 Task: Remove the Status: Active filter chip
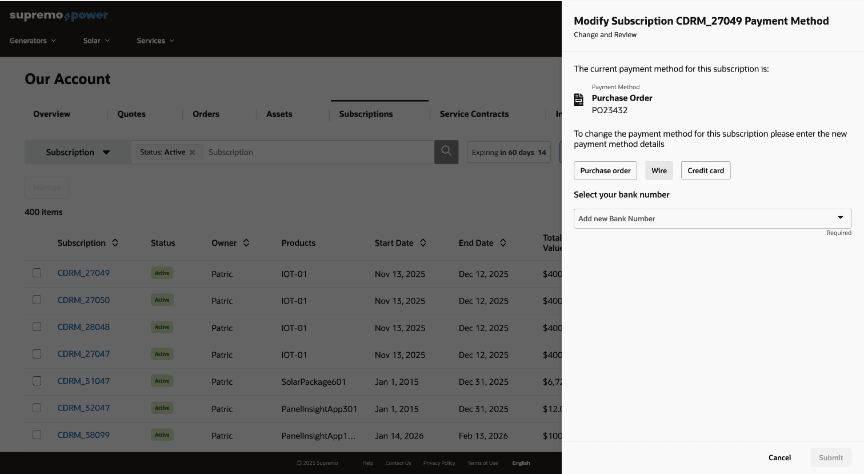pos(192,153)
